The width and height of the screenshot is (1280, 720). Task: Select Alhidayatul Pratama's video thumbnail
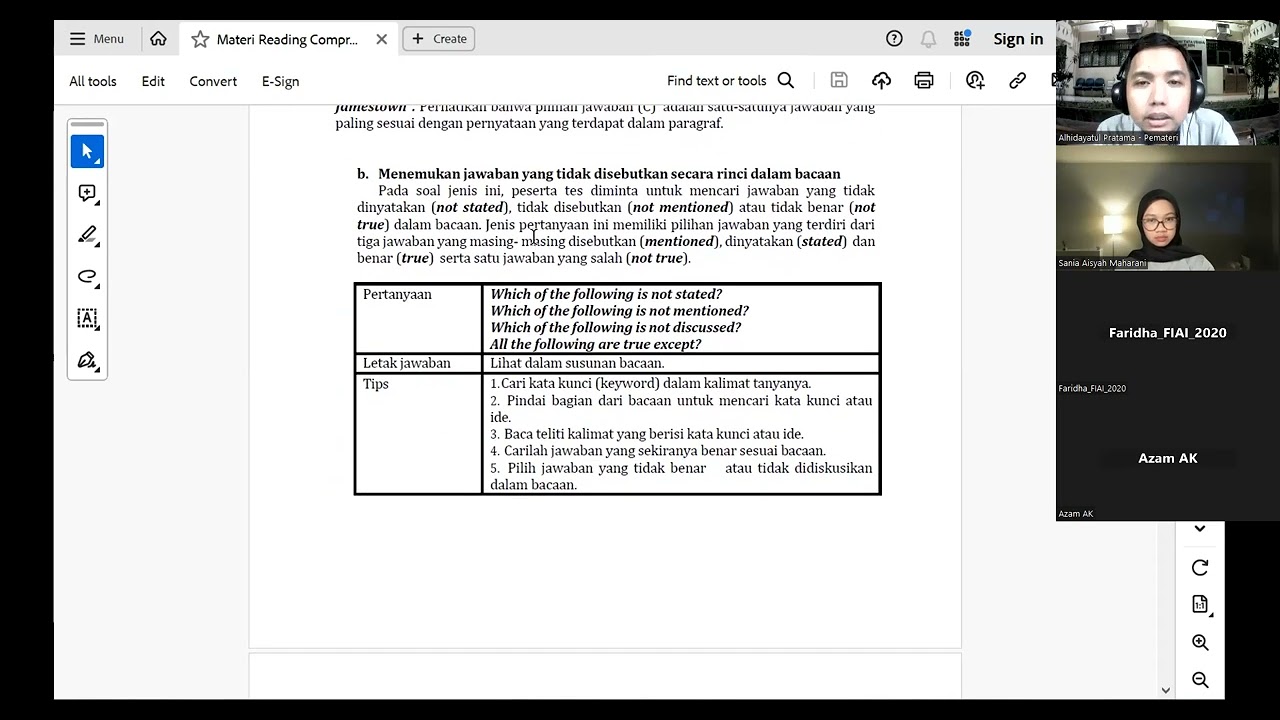point(1167,83)
